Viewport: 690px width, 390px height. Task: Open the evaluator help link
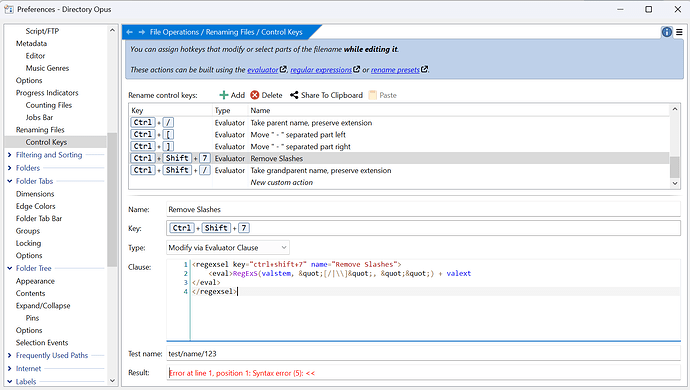point(263,70)
